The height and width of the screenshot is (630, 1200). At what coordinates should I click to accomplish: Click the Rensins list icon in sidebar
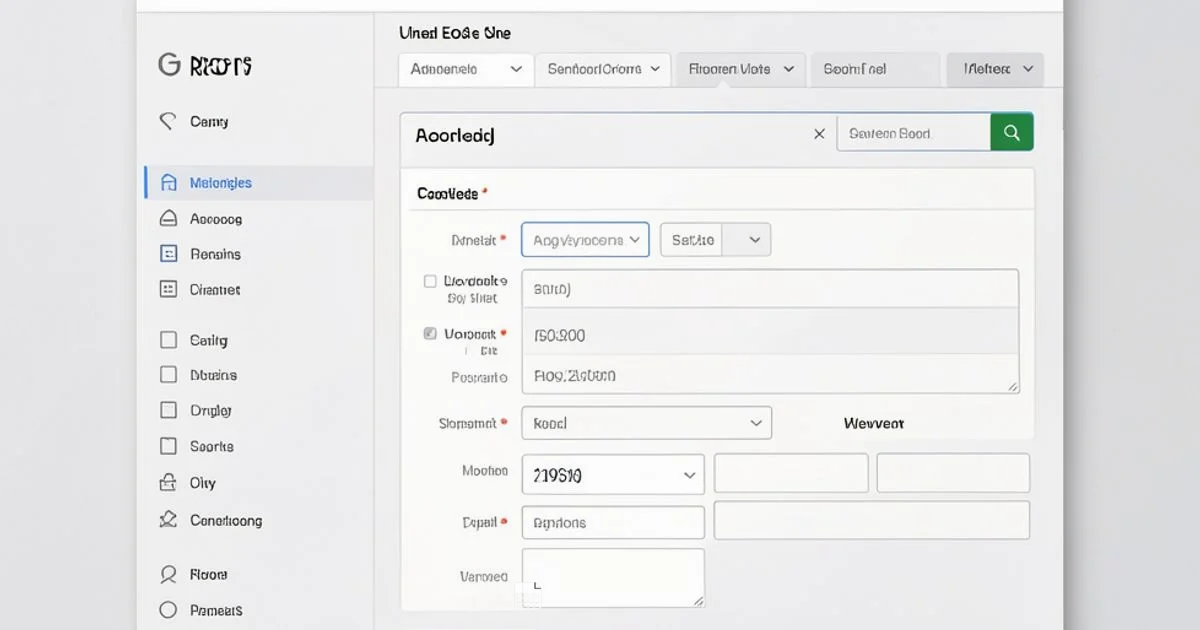168,254
